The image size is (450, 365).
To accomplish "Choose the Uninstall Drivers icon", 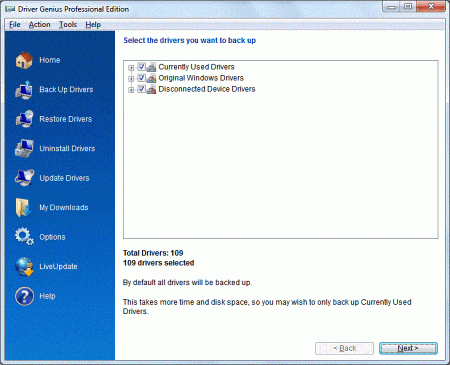I will 24,148.
